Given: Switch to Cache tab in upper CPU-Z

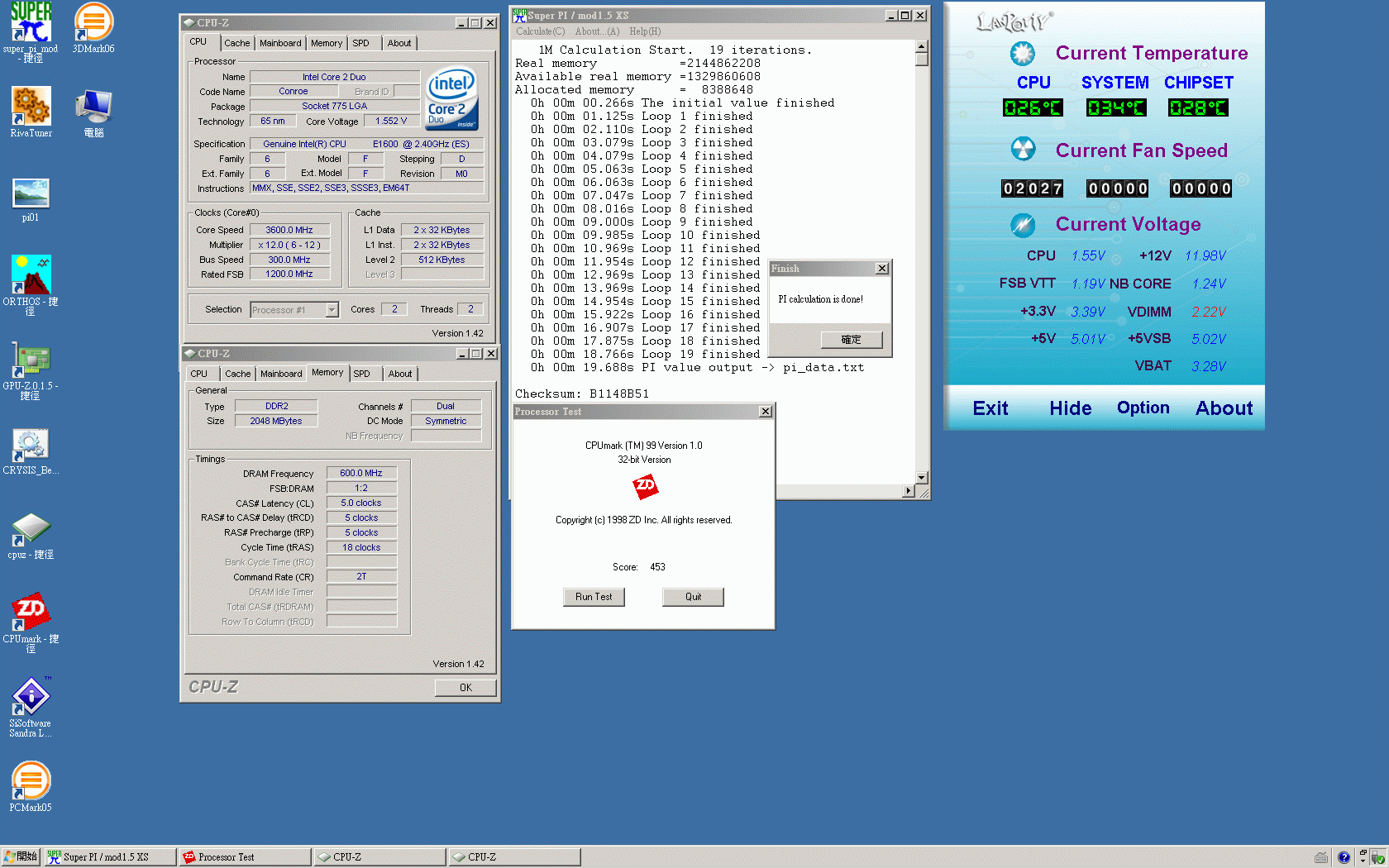Looking at the screenshot, I should tap(236, 43).
